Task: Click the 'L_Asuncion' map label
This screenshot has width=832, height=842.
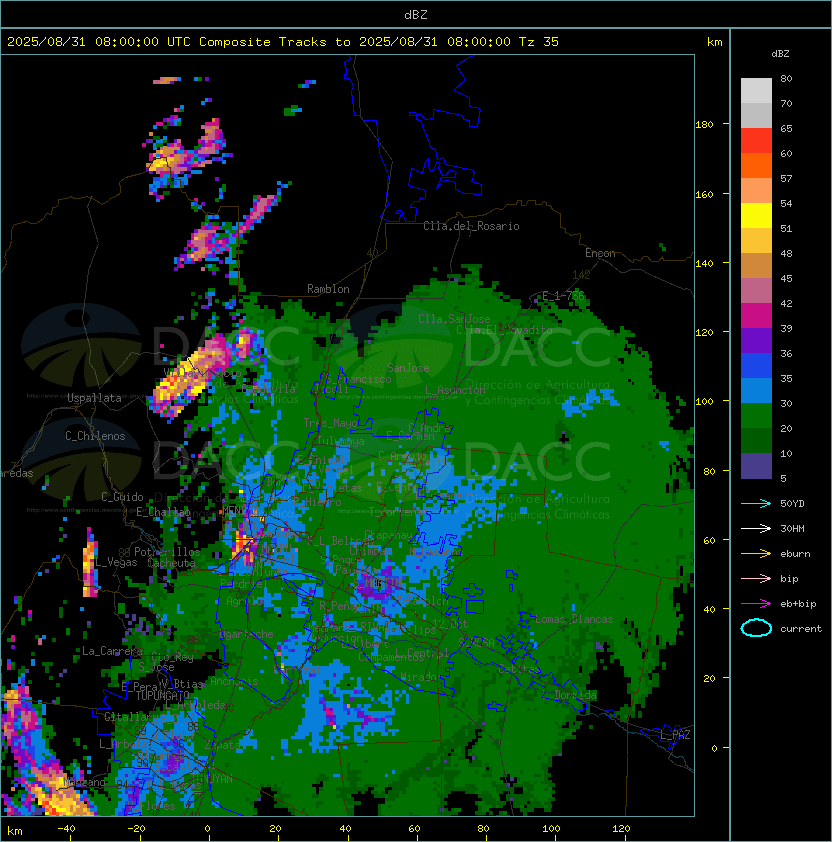Action: click(455, 390)
